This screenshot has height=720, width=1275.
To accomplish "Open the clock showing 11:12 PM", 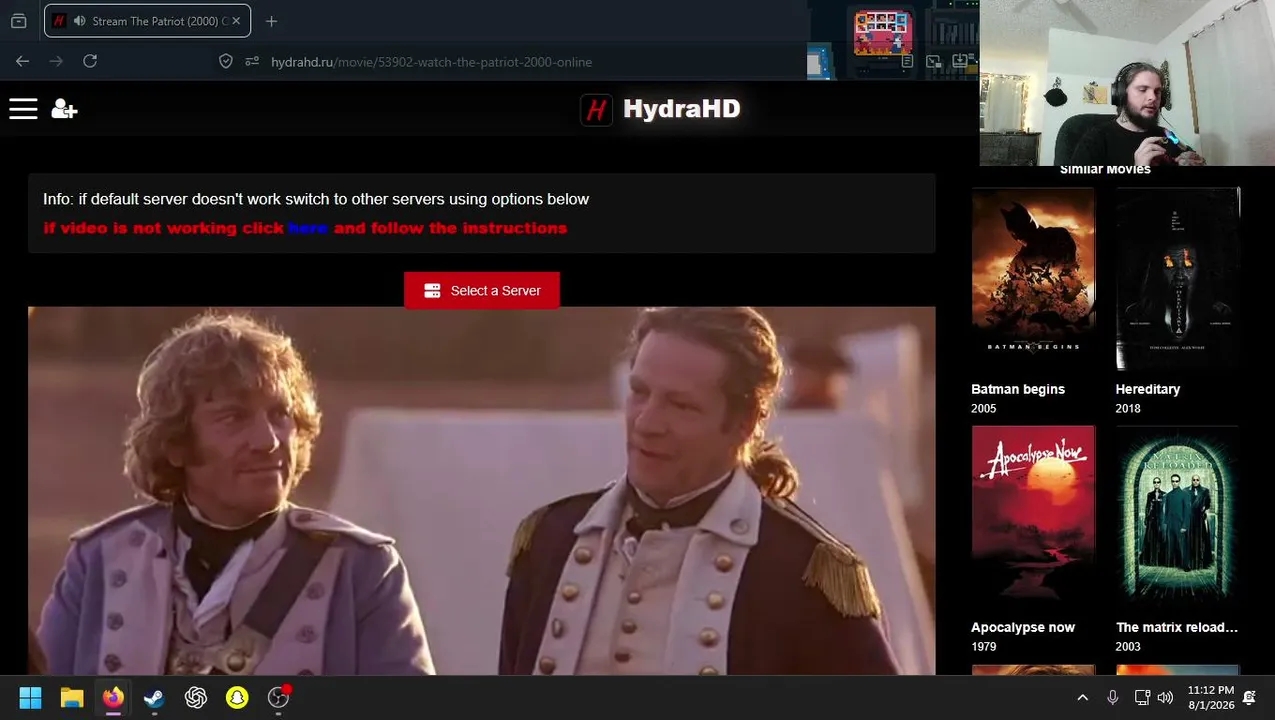I will tap(1210, 698).
